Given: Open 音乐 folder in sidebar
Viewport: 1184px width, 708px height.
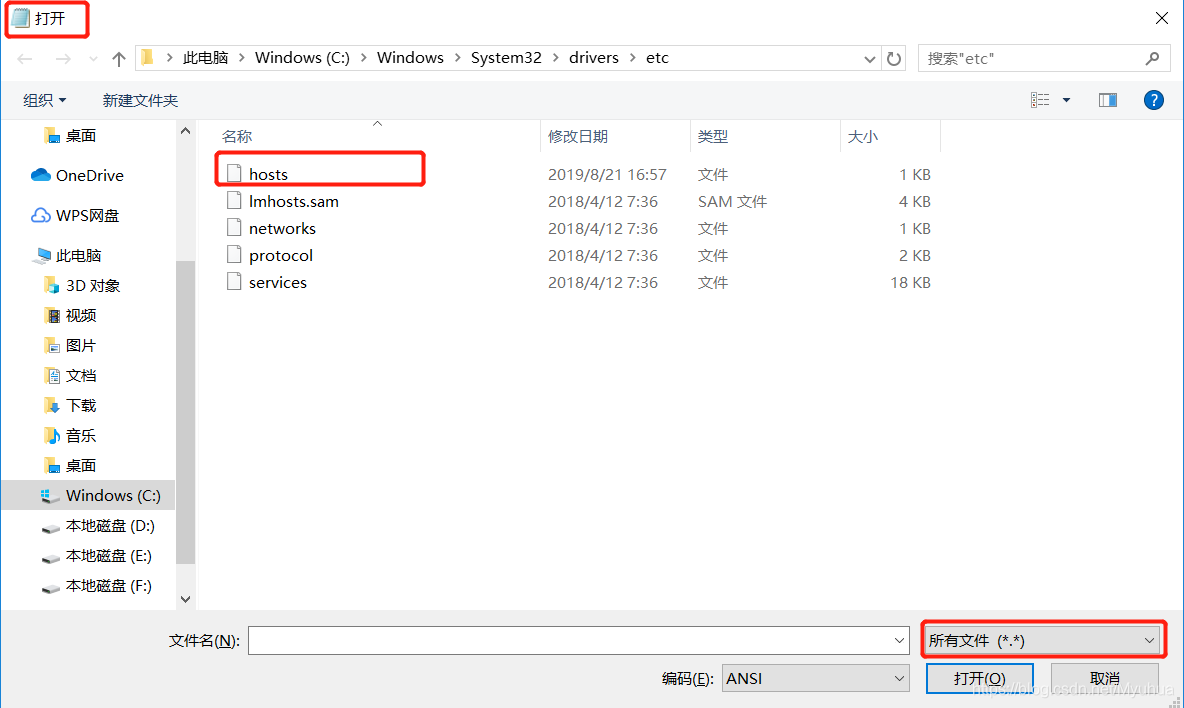Looking at the screenshot, I should pos(80,436).
